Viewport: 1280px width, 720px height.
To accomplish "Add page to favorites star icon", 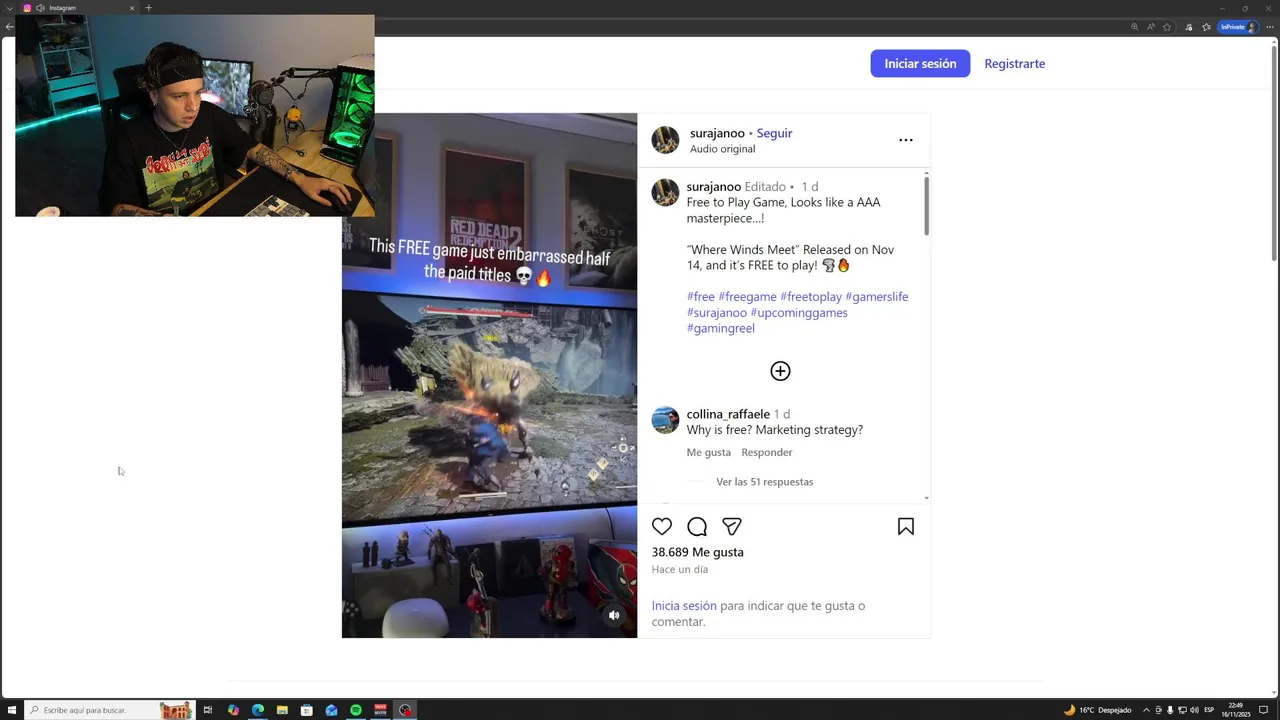I will [1167, 27].
